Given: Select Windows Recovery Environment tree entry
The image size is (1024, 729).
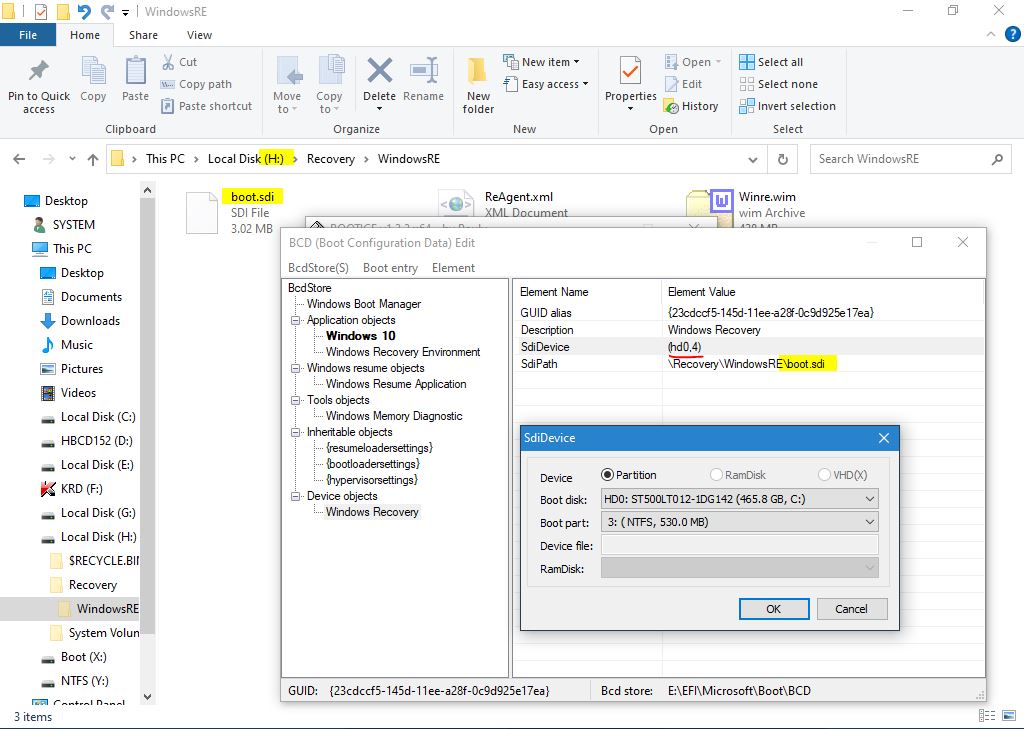Looking at the screenshot, I should tap(403, 352).
